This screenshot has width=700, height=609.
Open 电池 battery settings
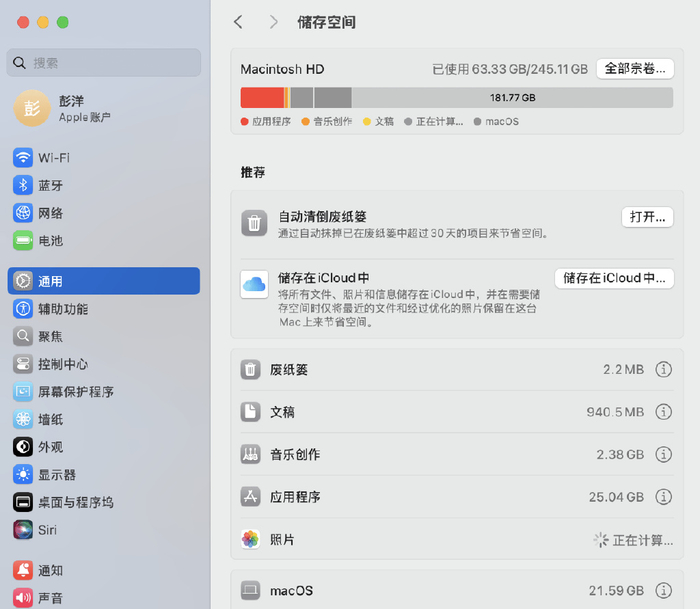pyautogui.click(x=104, y=241)
